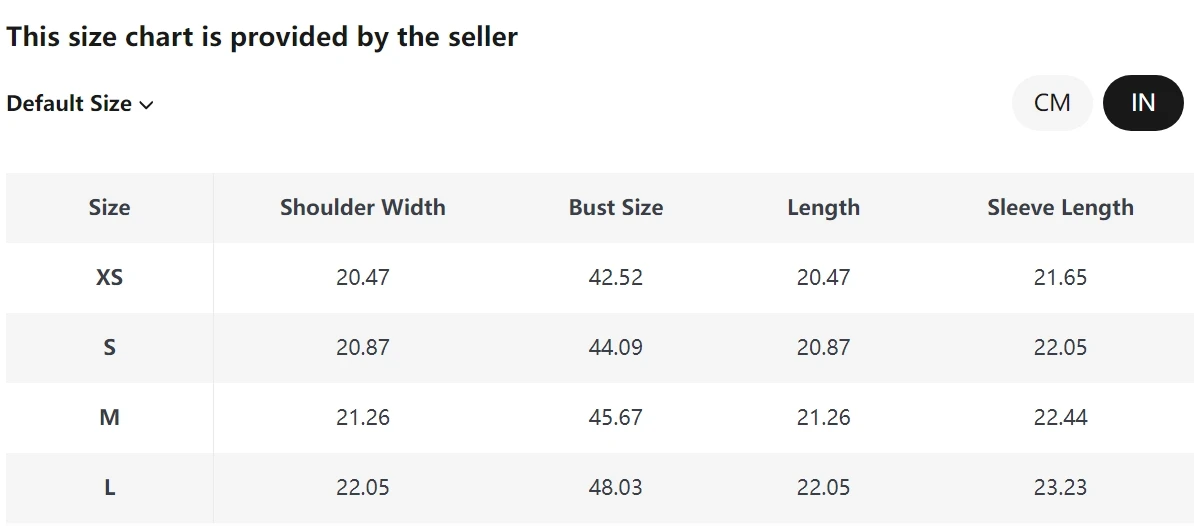Expand the Default Size dropdown
1194x526 pixels.
click(79, 104)
